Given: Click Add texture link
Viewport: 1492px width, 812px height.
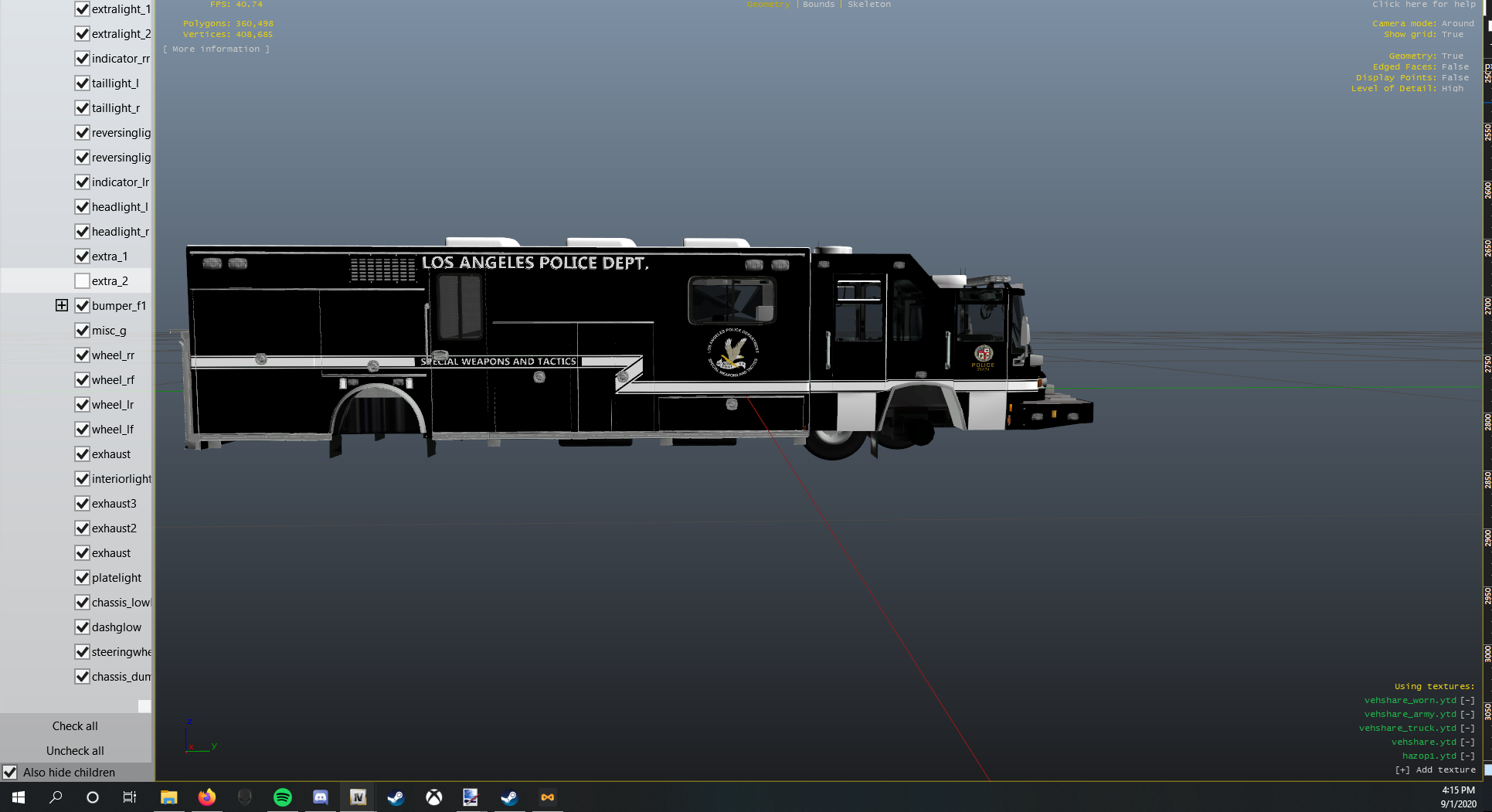Looking at the screenshot, I should 1435,770.
